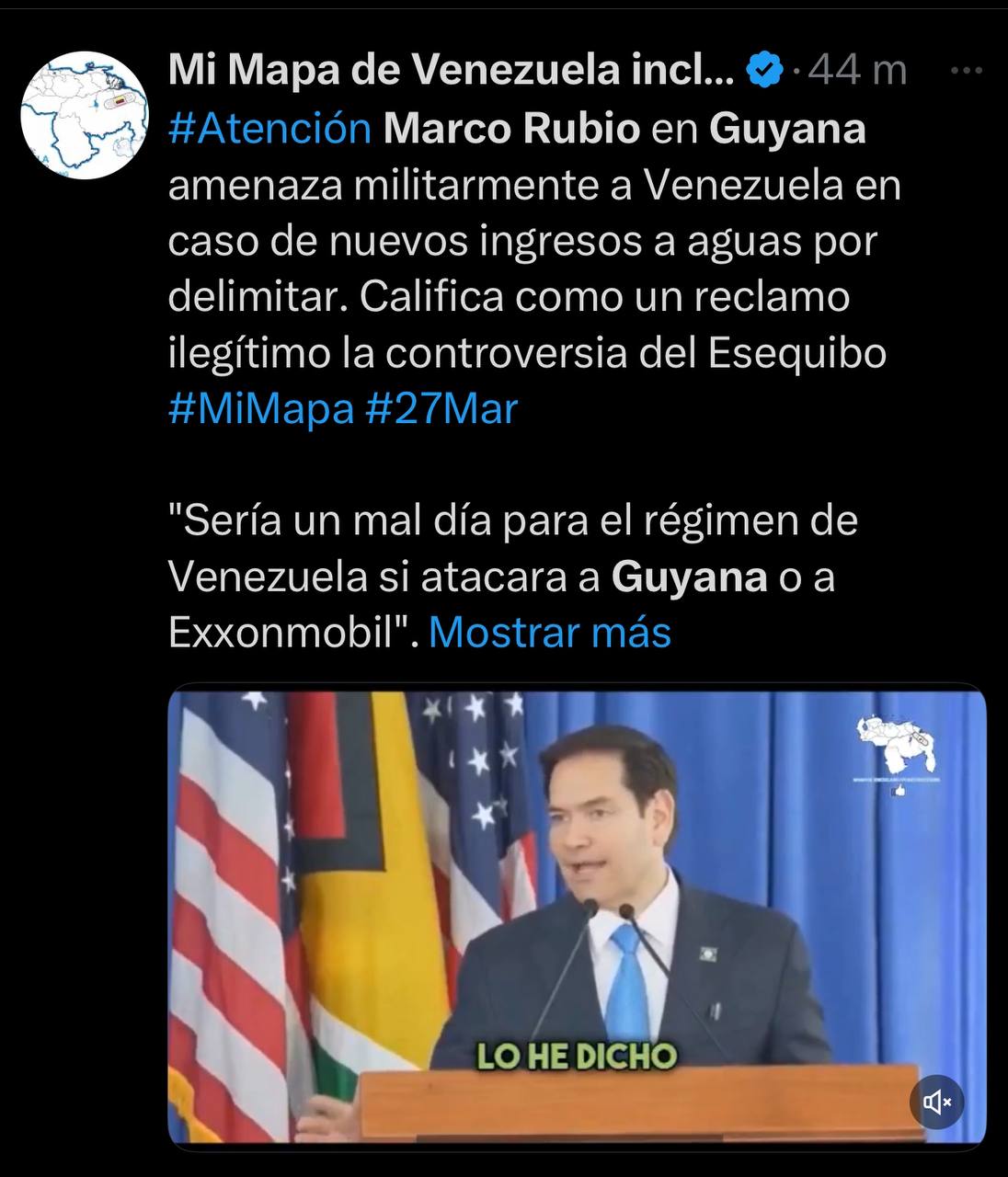Open the three-dot more options menu
1008x1177 pixels.
point(966,71)
